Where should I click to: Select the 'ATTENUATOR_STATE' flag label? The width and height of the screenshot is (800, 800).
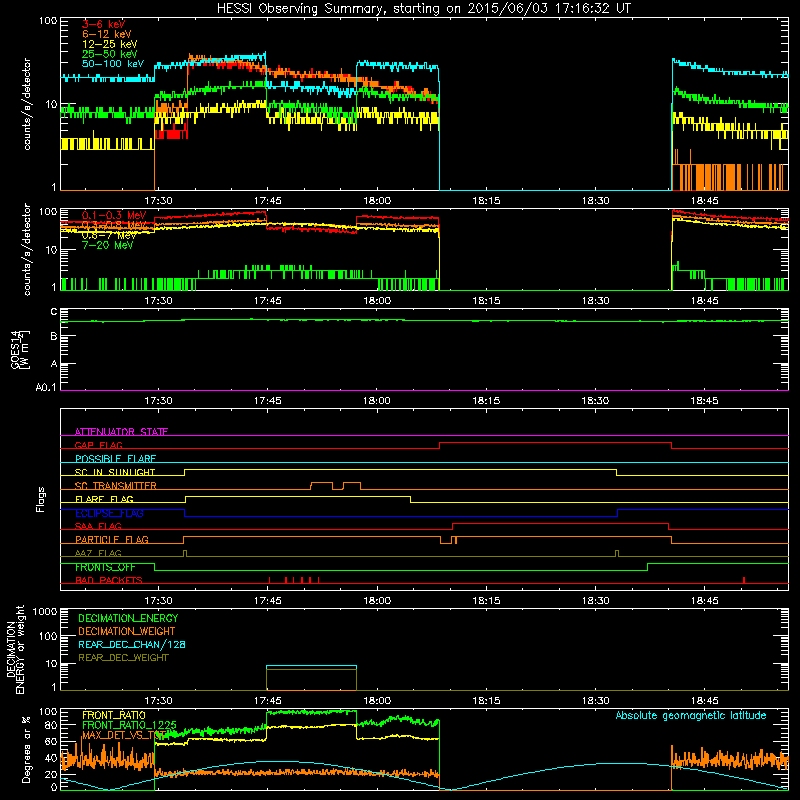coord(121,432)
